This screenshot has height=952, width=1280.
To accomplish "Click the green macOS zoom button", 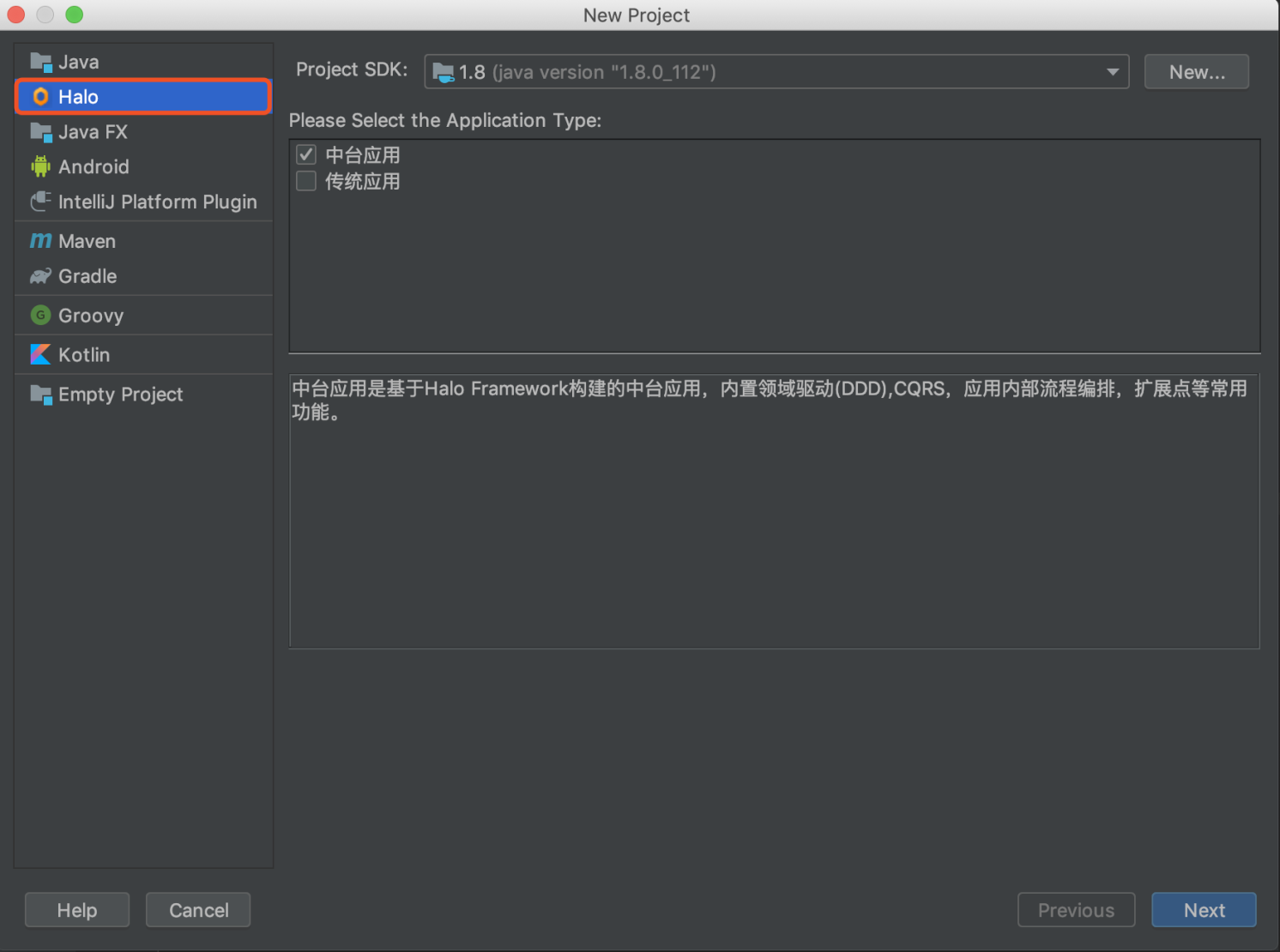I will [75, 15].
